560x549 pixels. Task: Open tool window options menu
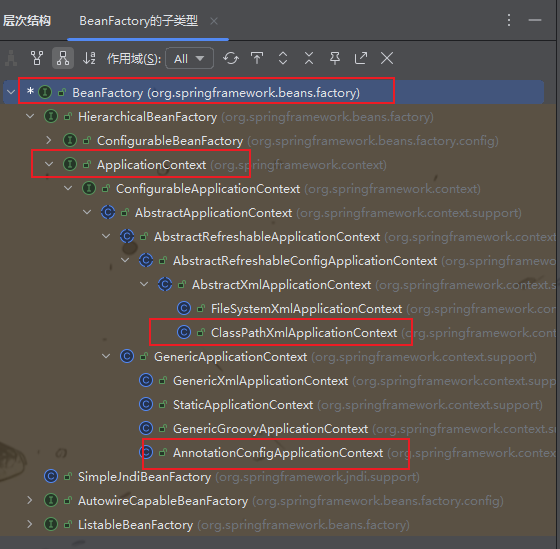pos(509,20)
